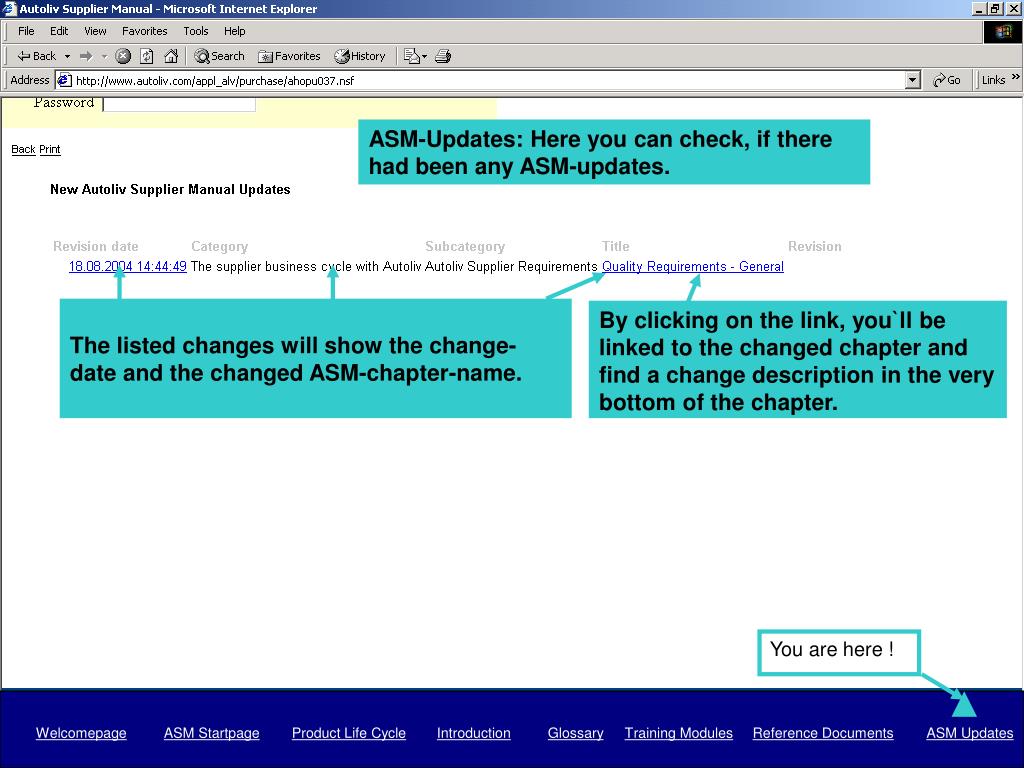The height and width of the screenshot is (768, 1024).
Task: Click the page icon in Address bar
Action: pyautogui.click(x=64, y=80)
